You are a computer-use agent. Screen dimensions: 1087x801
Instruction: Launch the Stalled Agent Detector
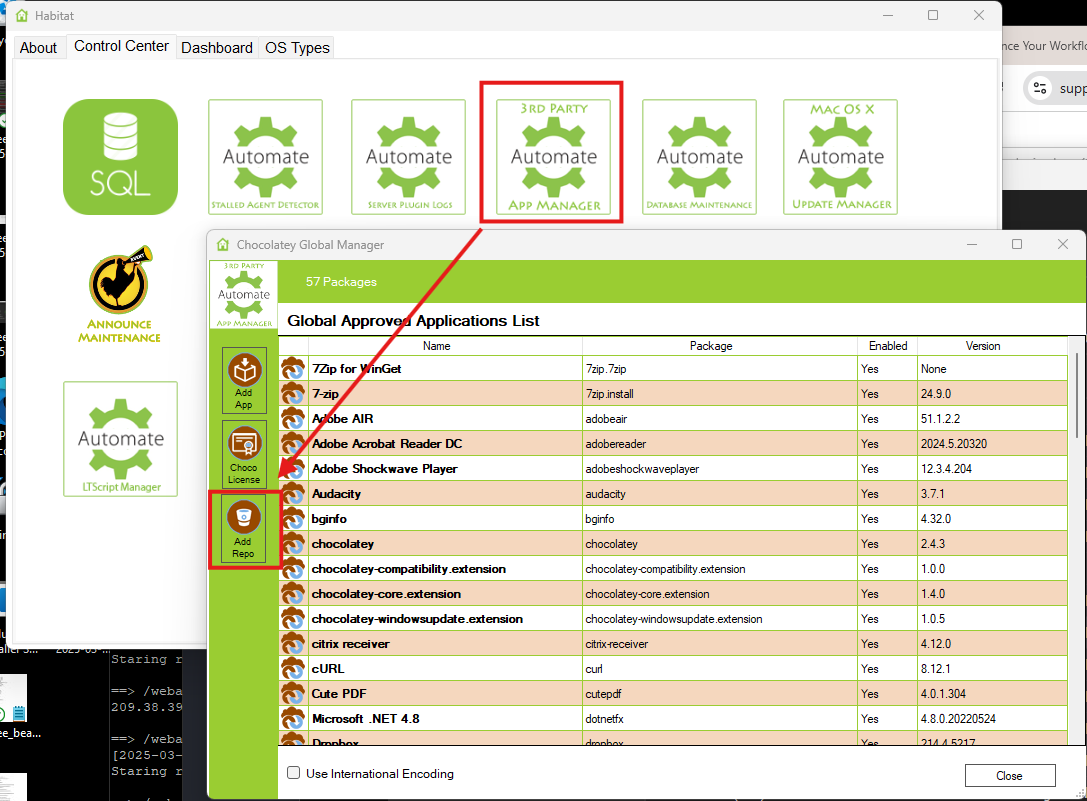pos(265,157)
